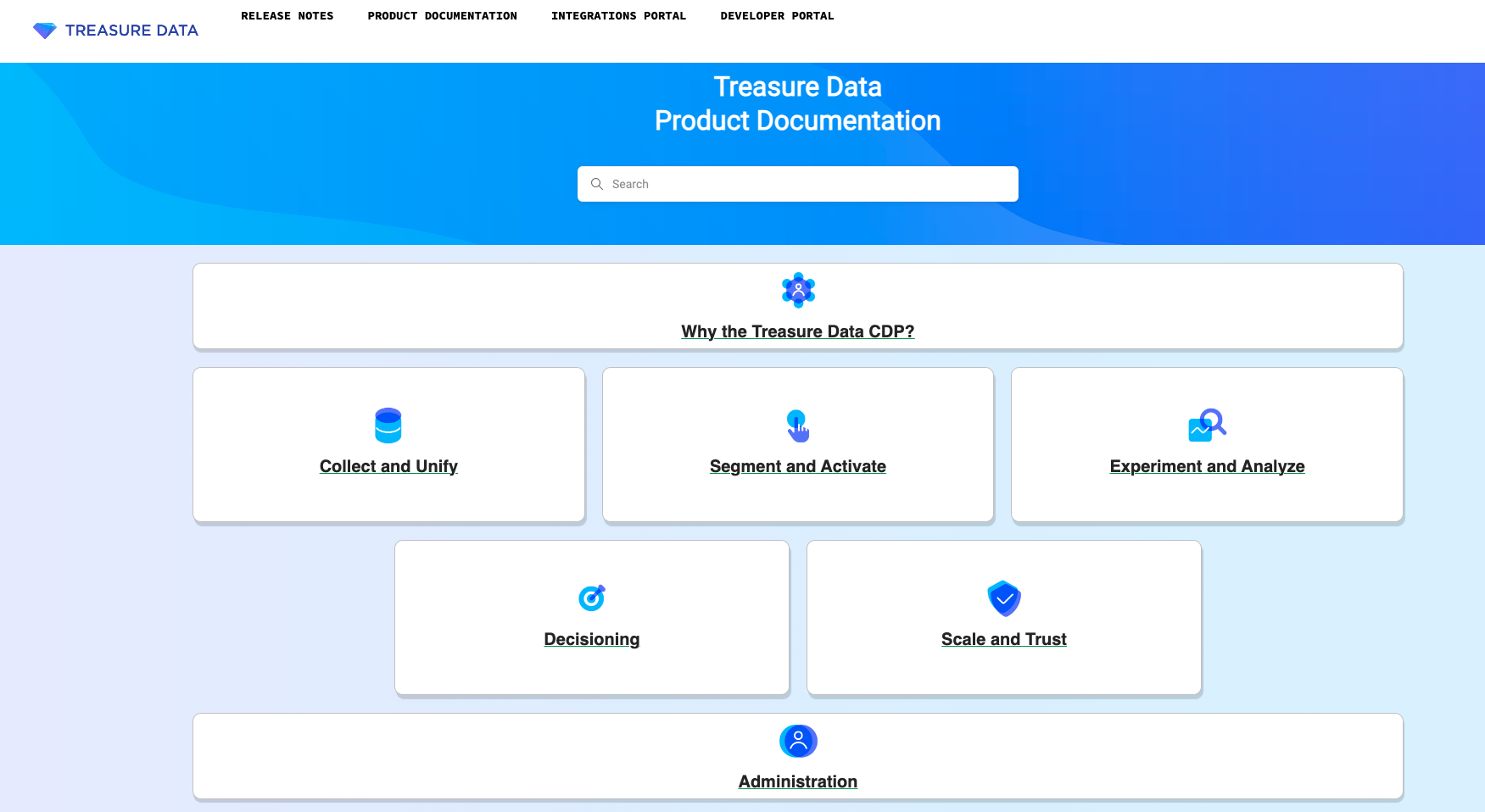1485x812 pixels.
Task: Click the Decisioning target icon
Action: click(591, 598)
